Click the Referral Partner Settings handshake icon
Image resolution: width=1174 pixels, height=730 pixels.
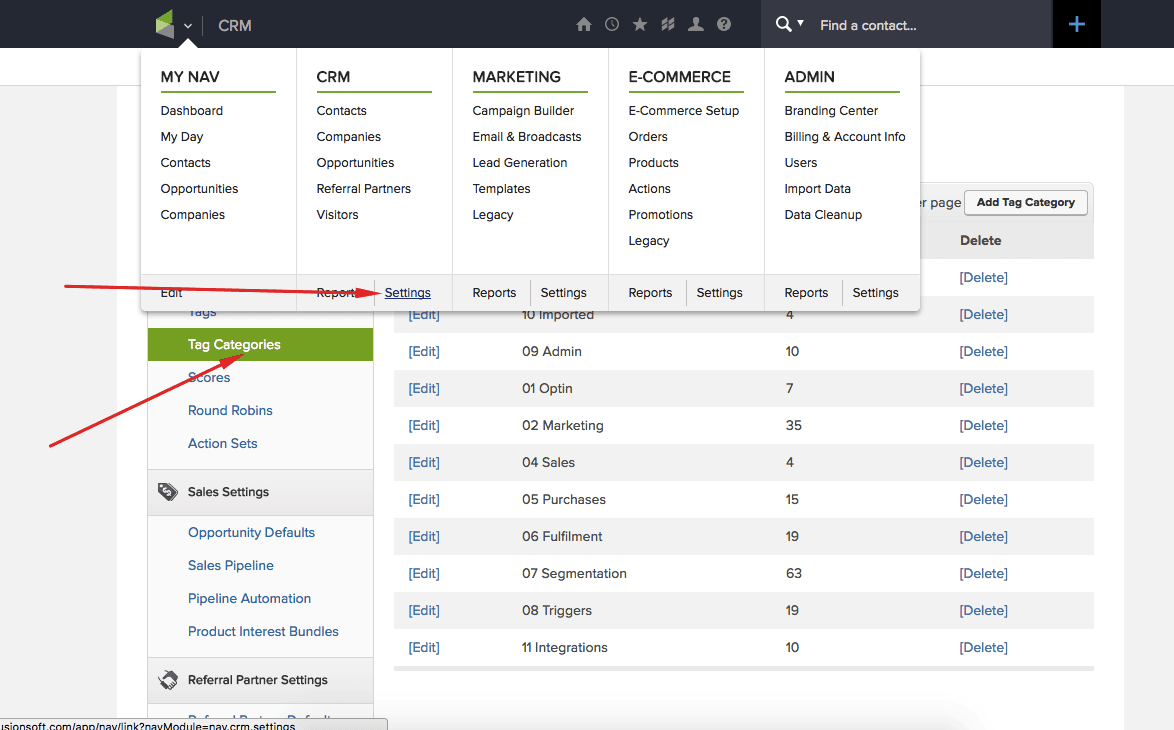[x=168, y=680]
